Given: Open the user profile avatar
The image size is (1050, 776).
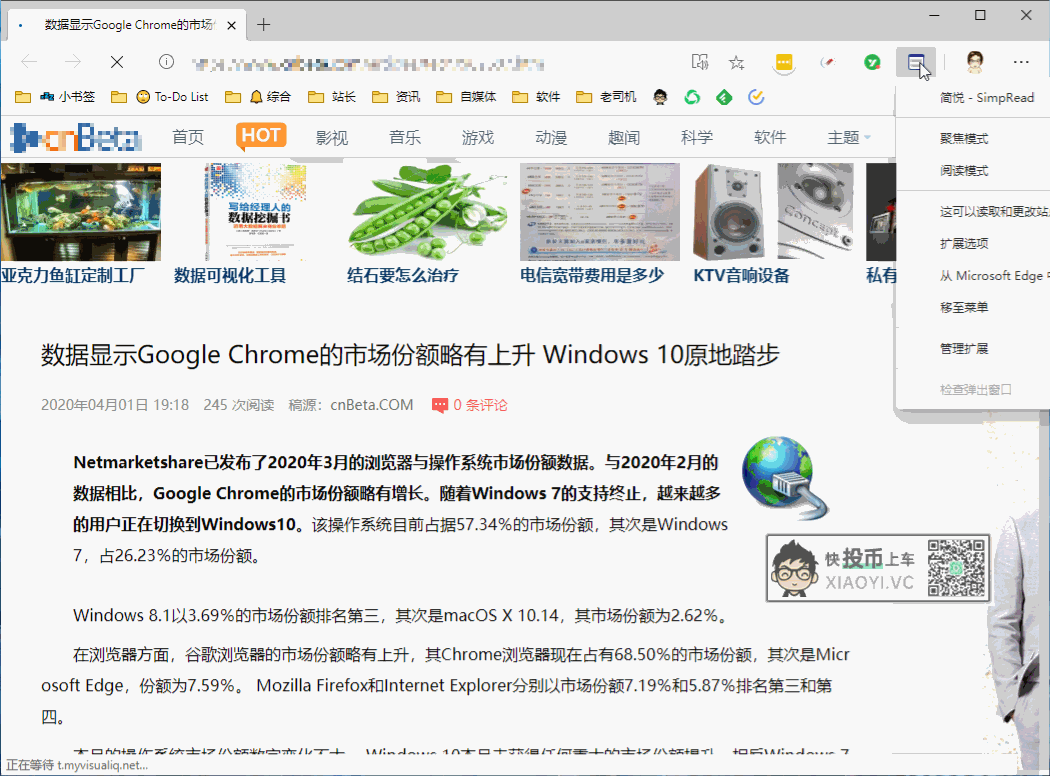Looking at the screenshot, I should pyautogui.click(x=976, y=62).
